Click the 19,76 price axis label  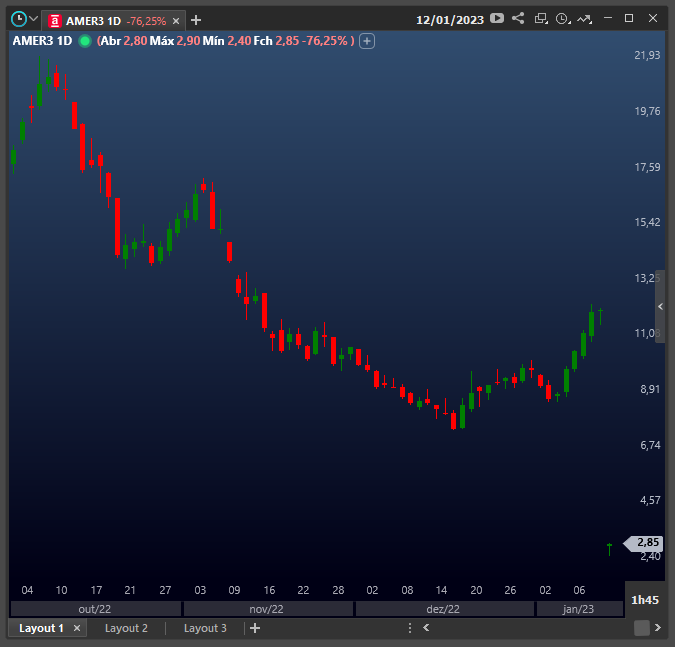(647, 111)
